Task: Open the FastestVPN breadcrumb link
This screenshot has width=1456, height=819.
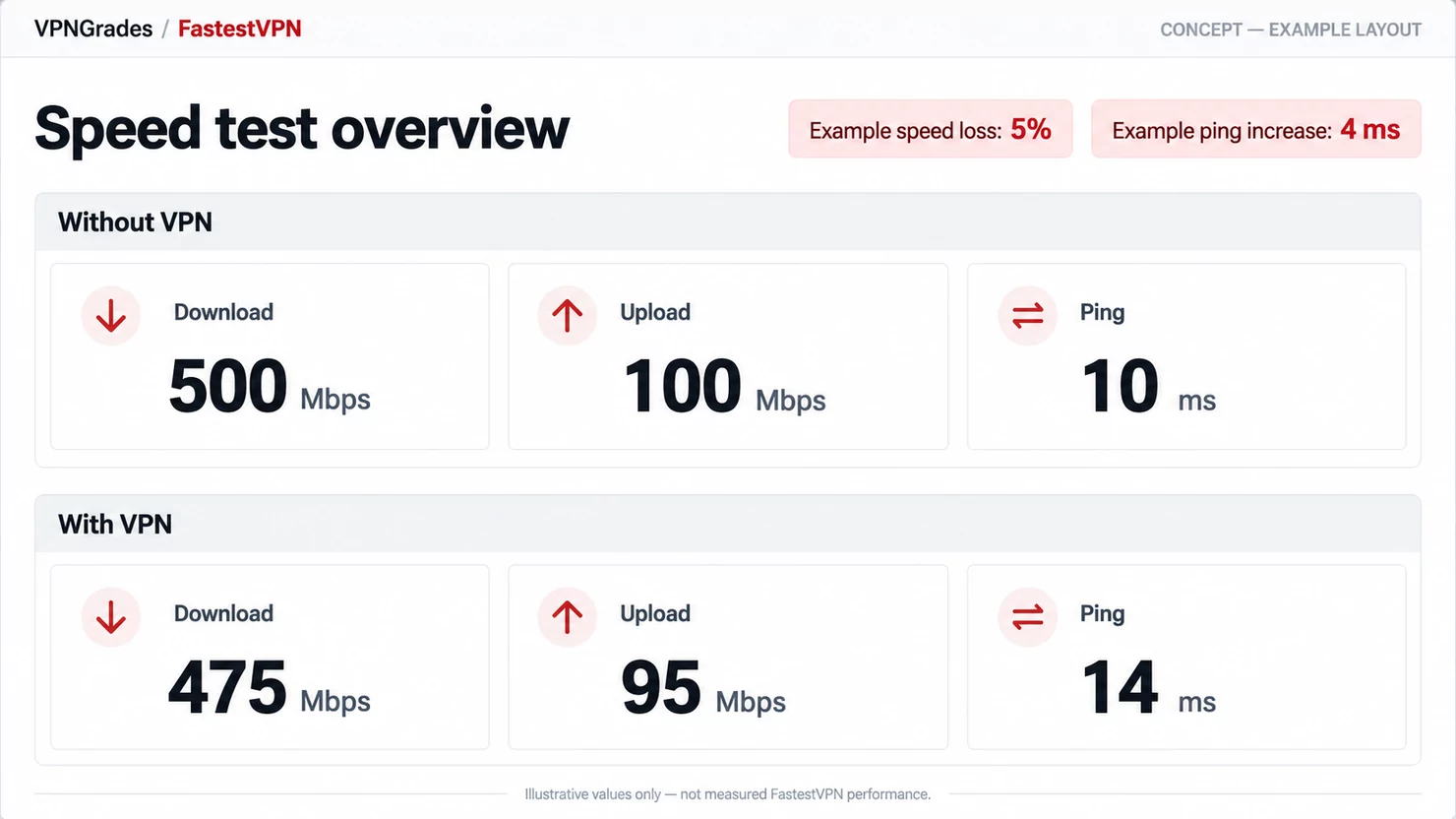Action: click(240, 29)
